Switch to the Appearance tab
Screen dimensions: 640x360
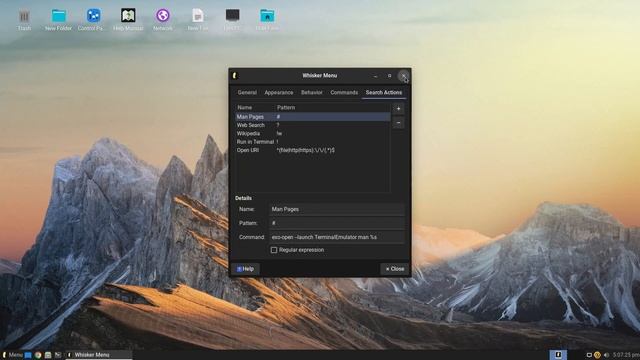pos(279,93)
